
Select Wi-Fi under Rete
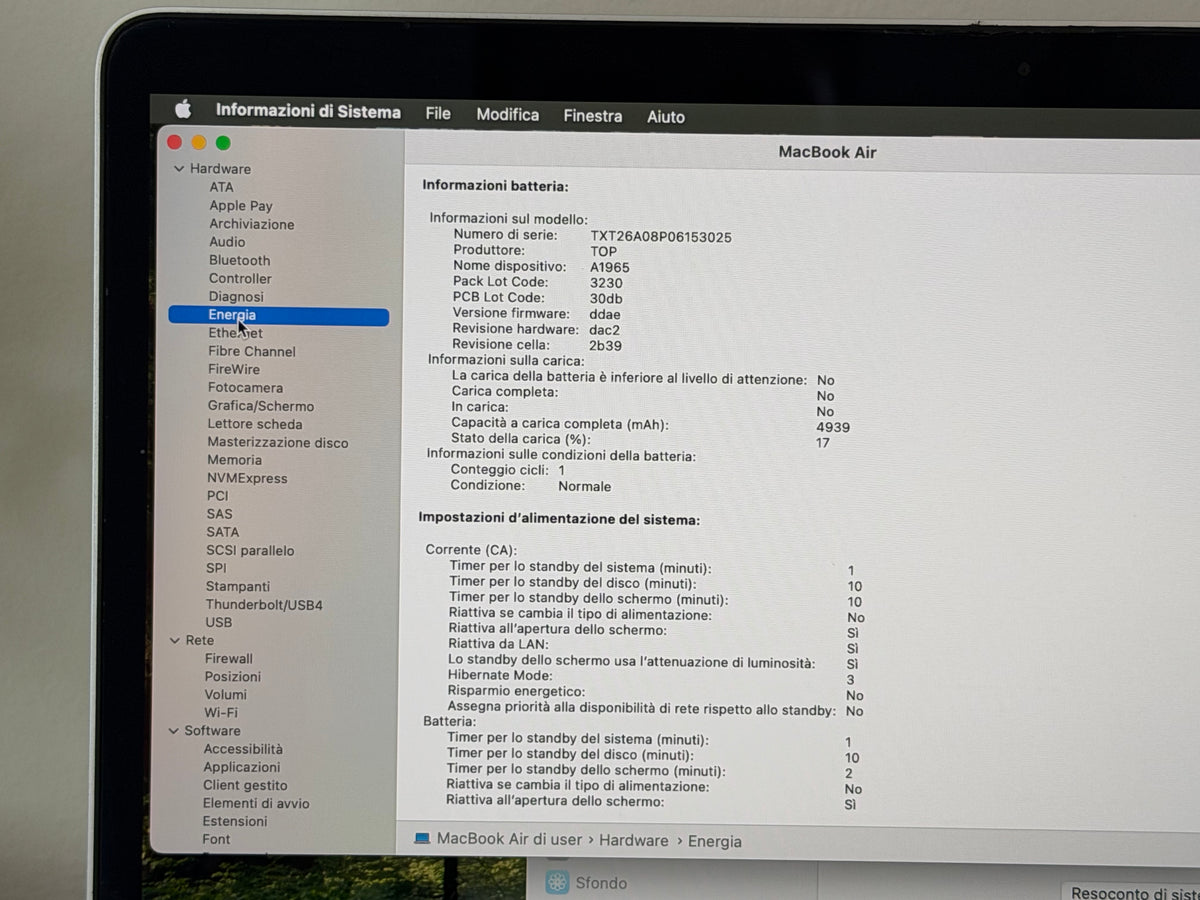(x=221, y=713)
